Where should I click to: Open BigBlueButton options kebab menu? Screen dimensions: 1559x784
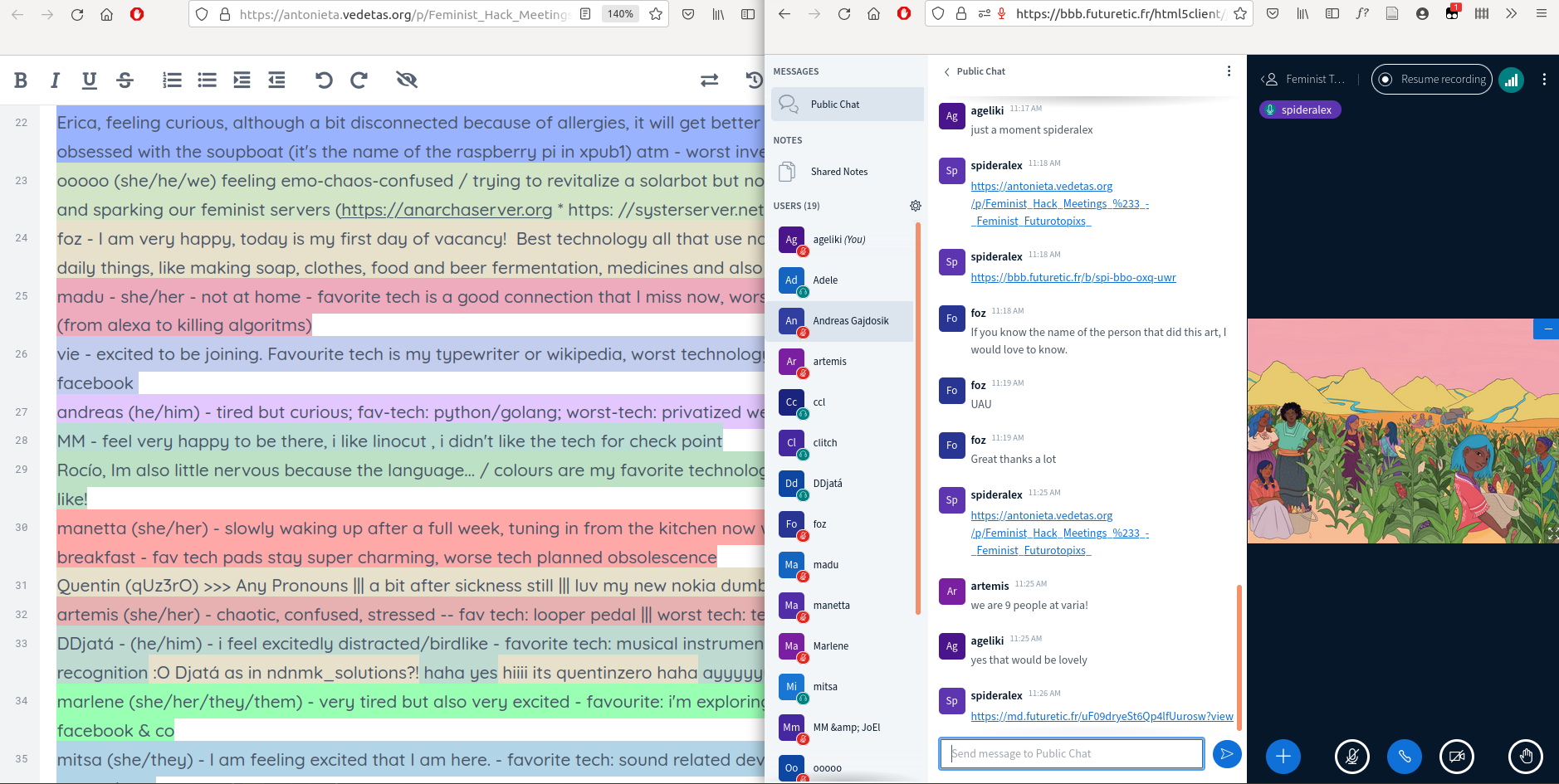[1544, 80]
